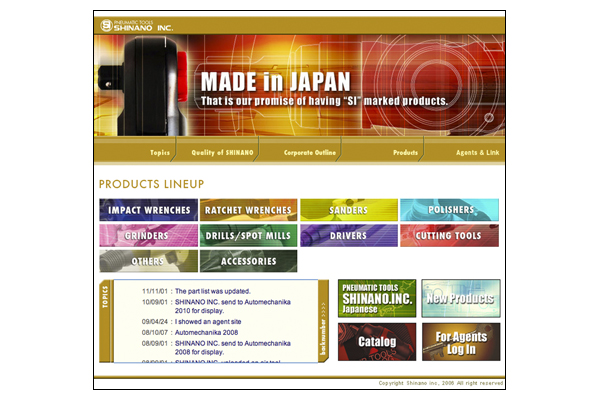This screenshot has height=400, width=600.
Task: Select Impact Wrenches category
Action: (x=148, y=210)
